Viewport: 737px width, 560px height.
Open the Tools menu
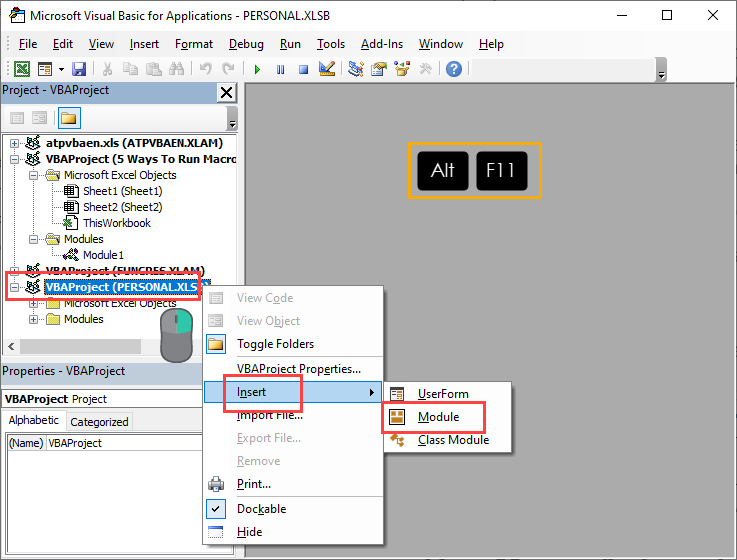[331, 44]
